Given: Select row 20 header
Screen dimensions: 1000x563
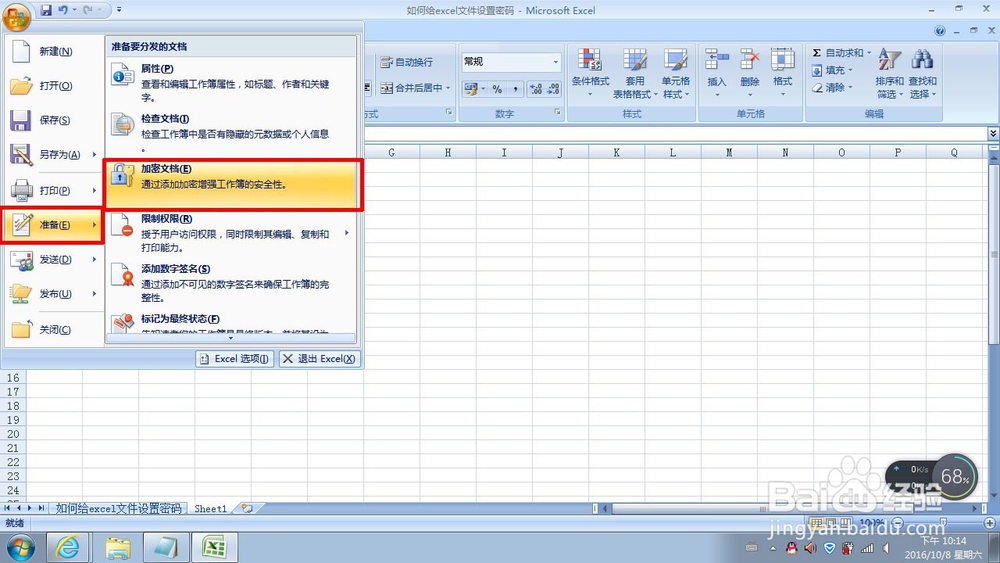Looking at the screenshot, I should (13, 434).
